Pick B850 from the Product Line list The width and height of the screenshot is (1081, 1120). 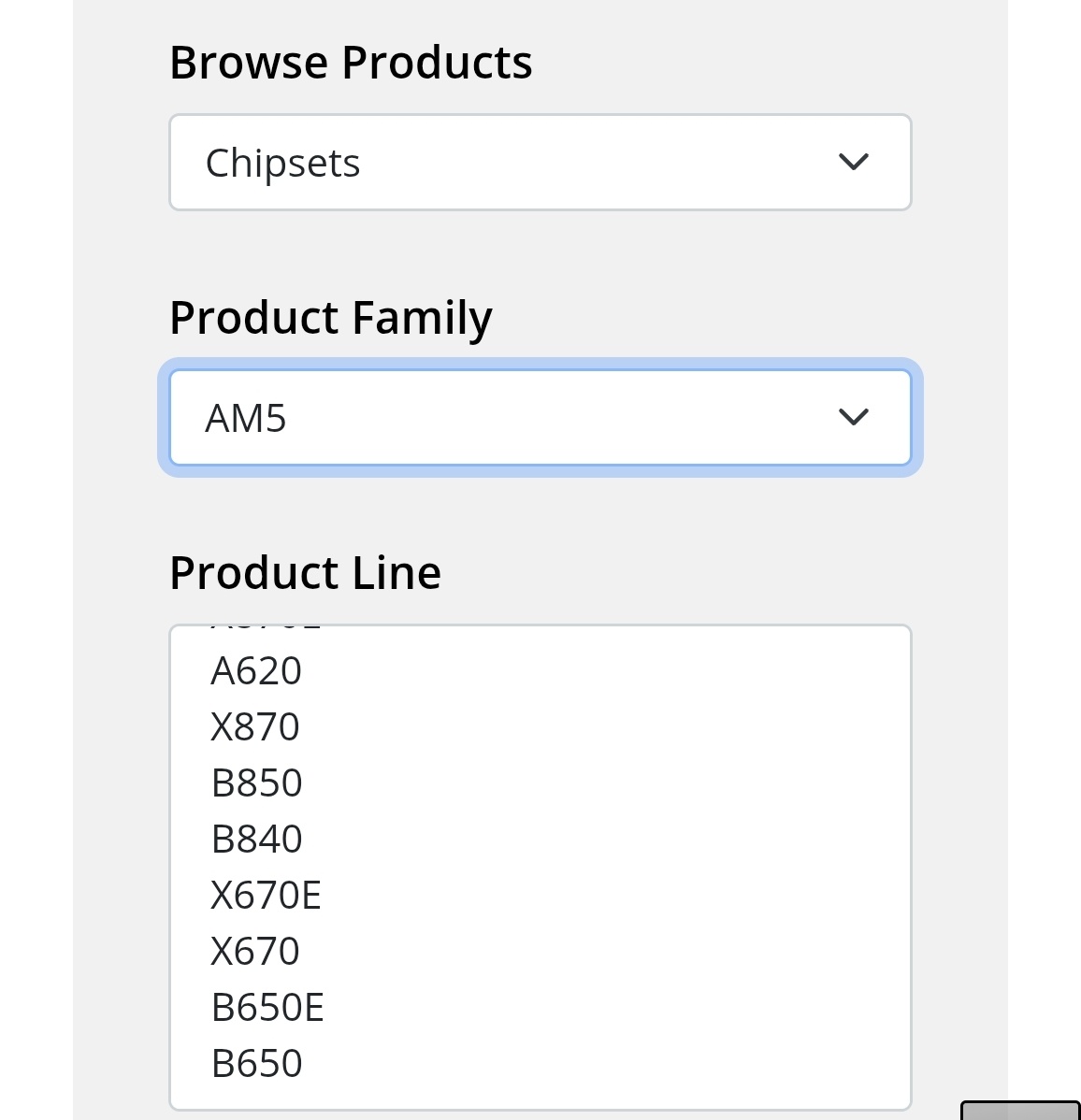pyautogui.click(x=256, y=783)
